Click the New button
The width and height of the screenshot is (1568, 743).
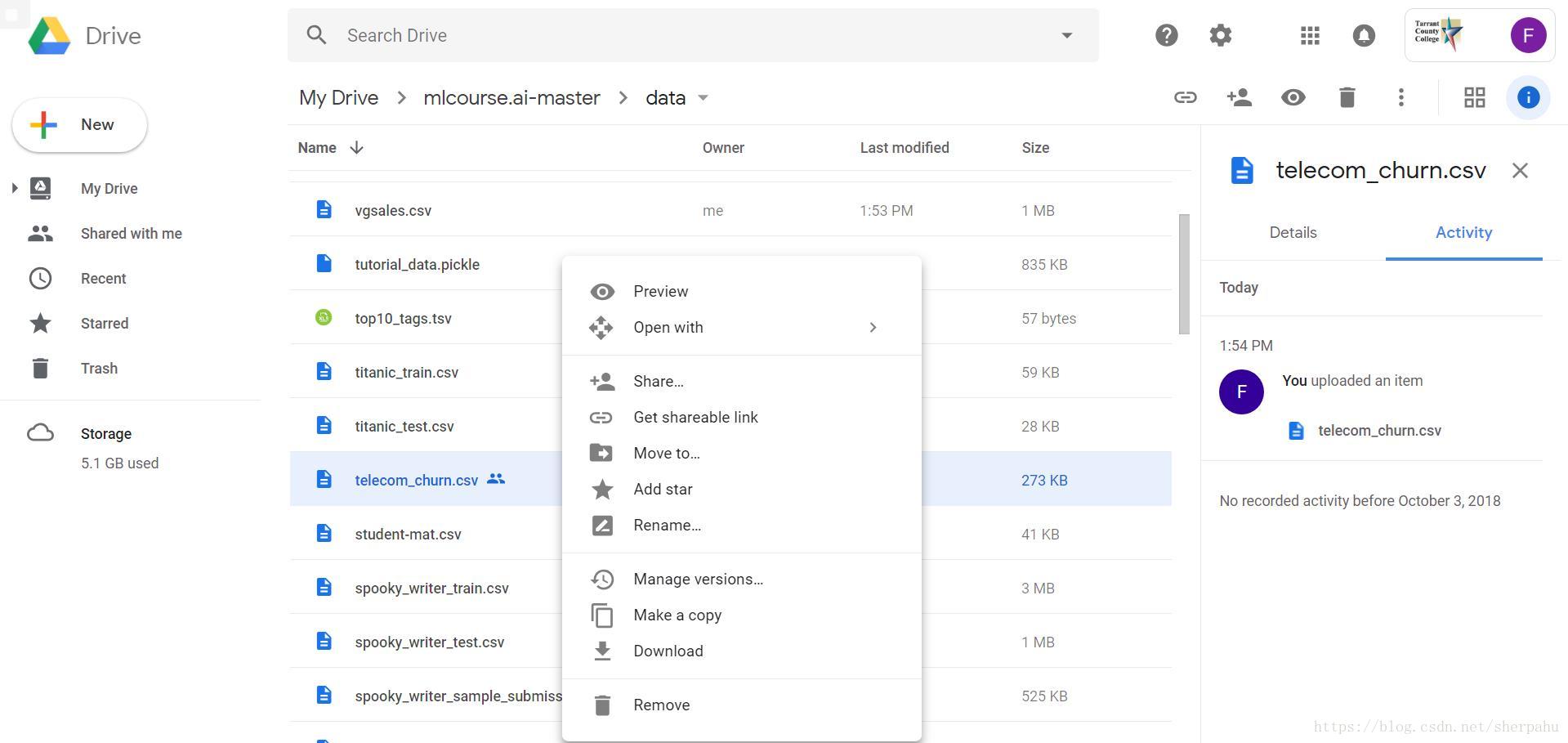pyautogui.click(x=79, y=125)
